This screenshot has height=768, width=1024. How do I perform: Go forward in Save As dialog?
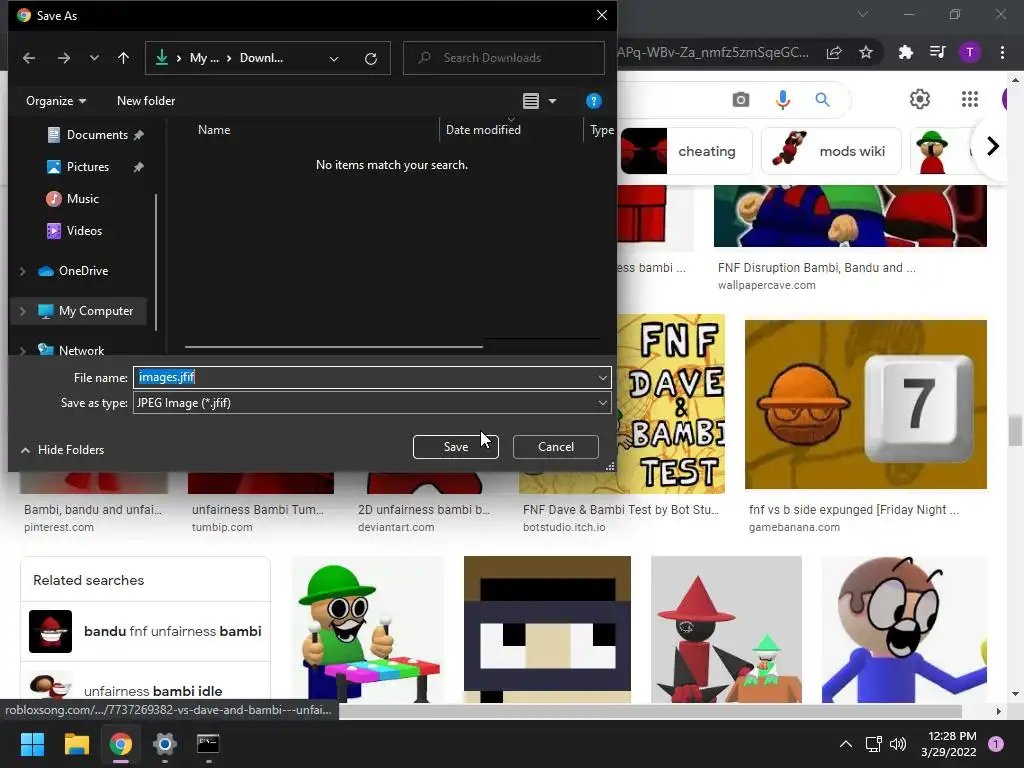63,58
